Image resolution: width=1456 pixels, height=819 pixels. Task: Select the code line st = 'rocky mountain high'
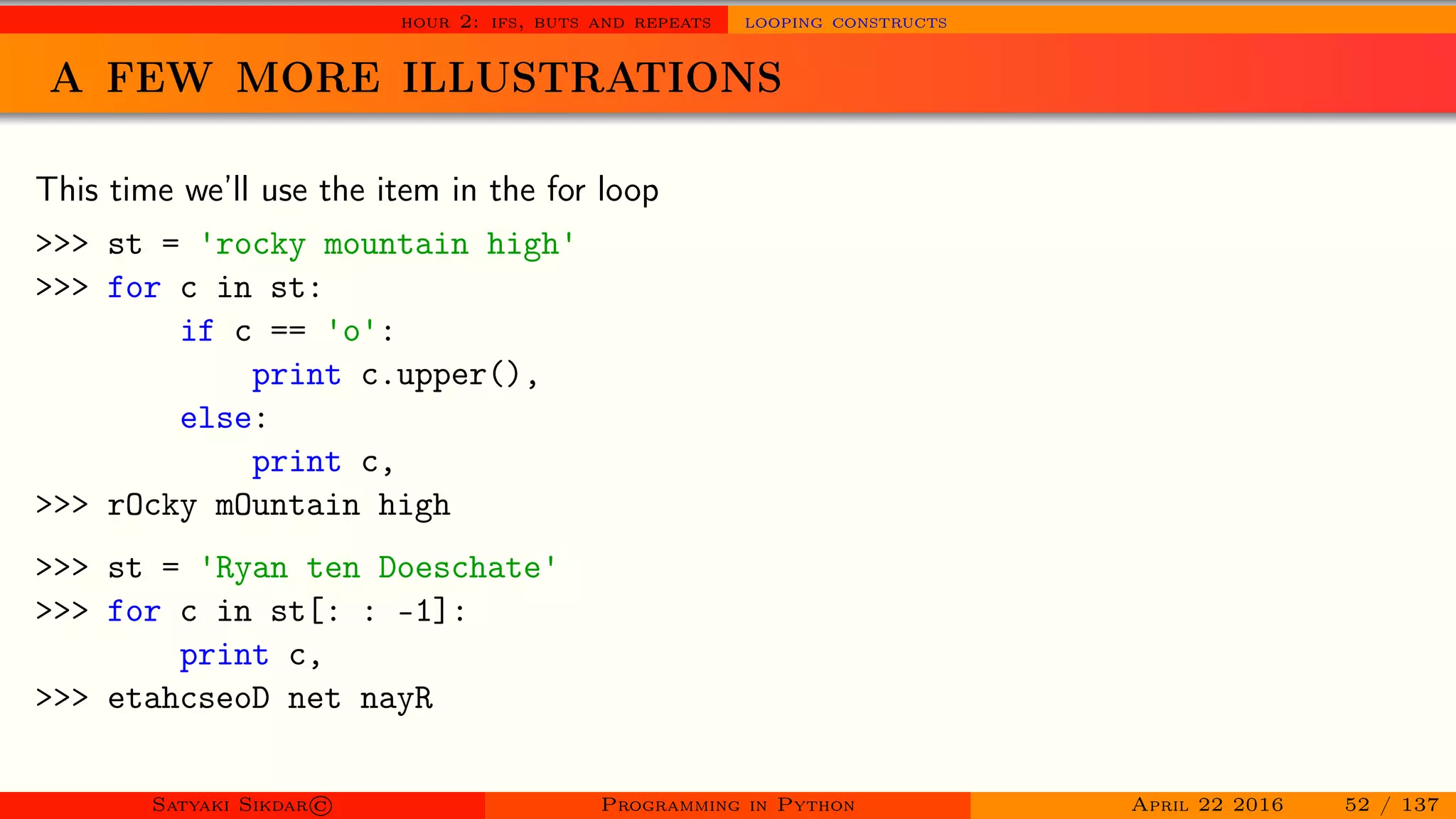pyautogui.click(x=306, y=245)
